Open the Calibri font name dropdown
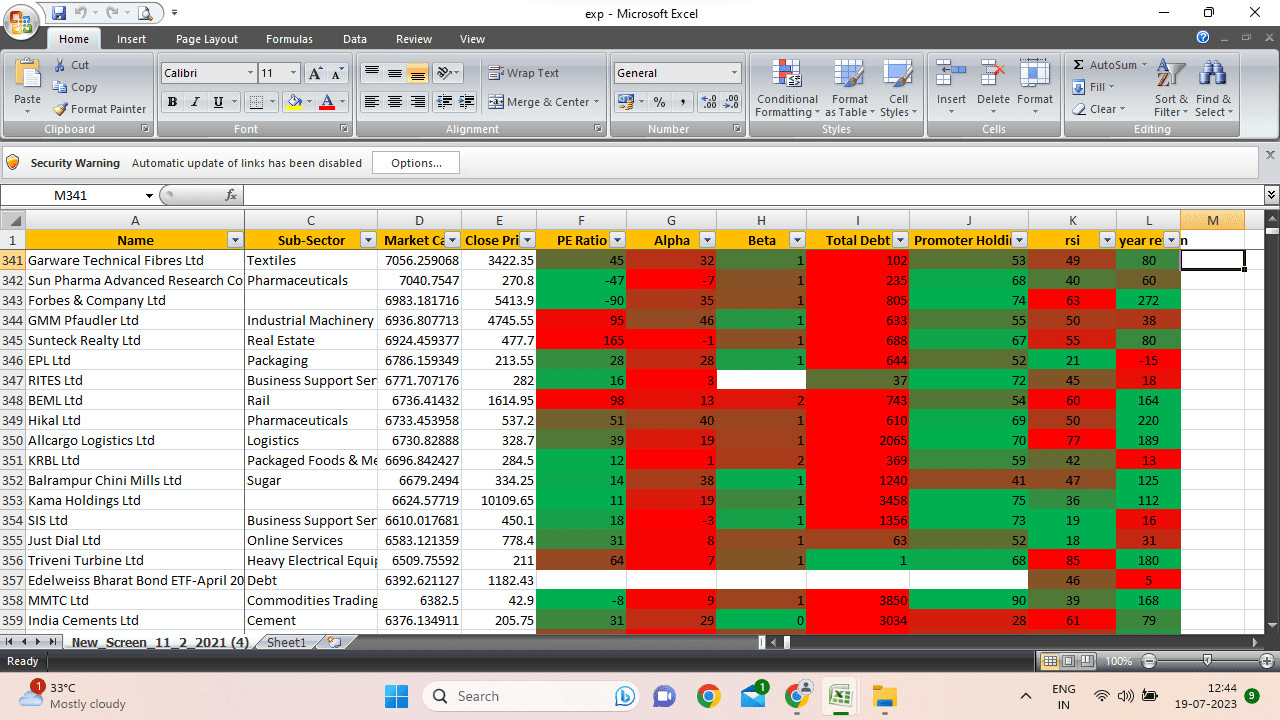 click(x=250, y=73)
